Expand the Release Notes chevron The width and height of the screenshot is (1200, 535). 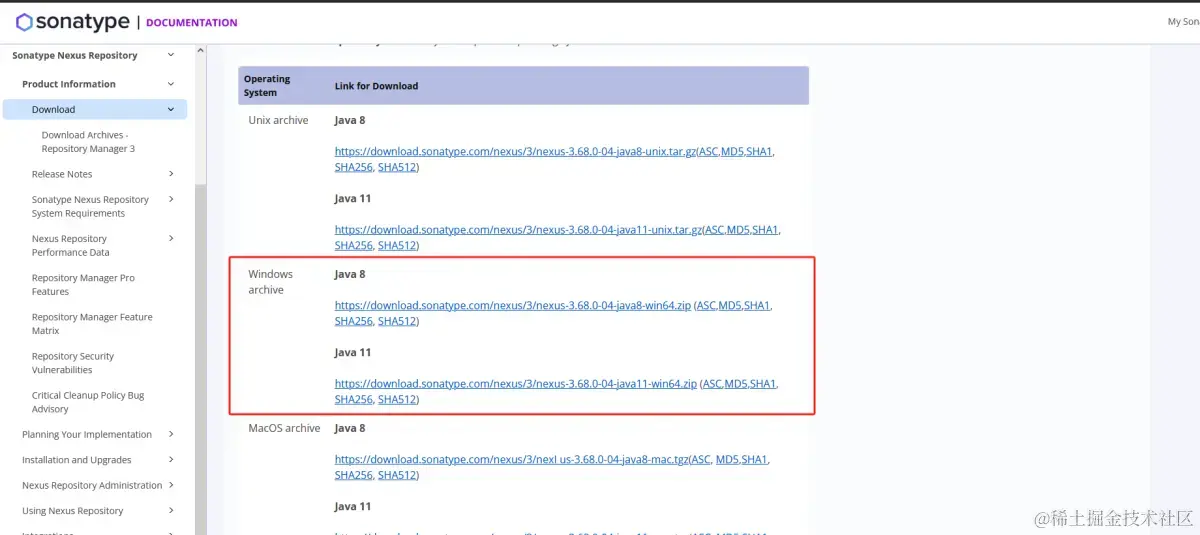(x=171, y=174)
